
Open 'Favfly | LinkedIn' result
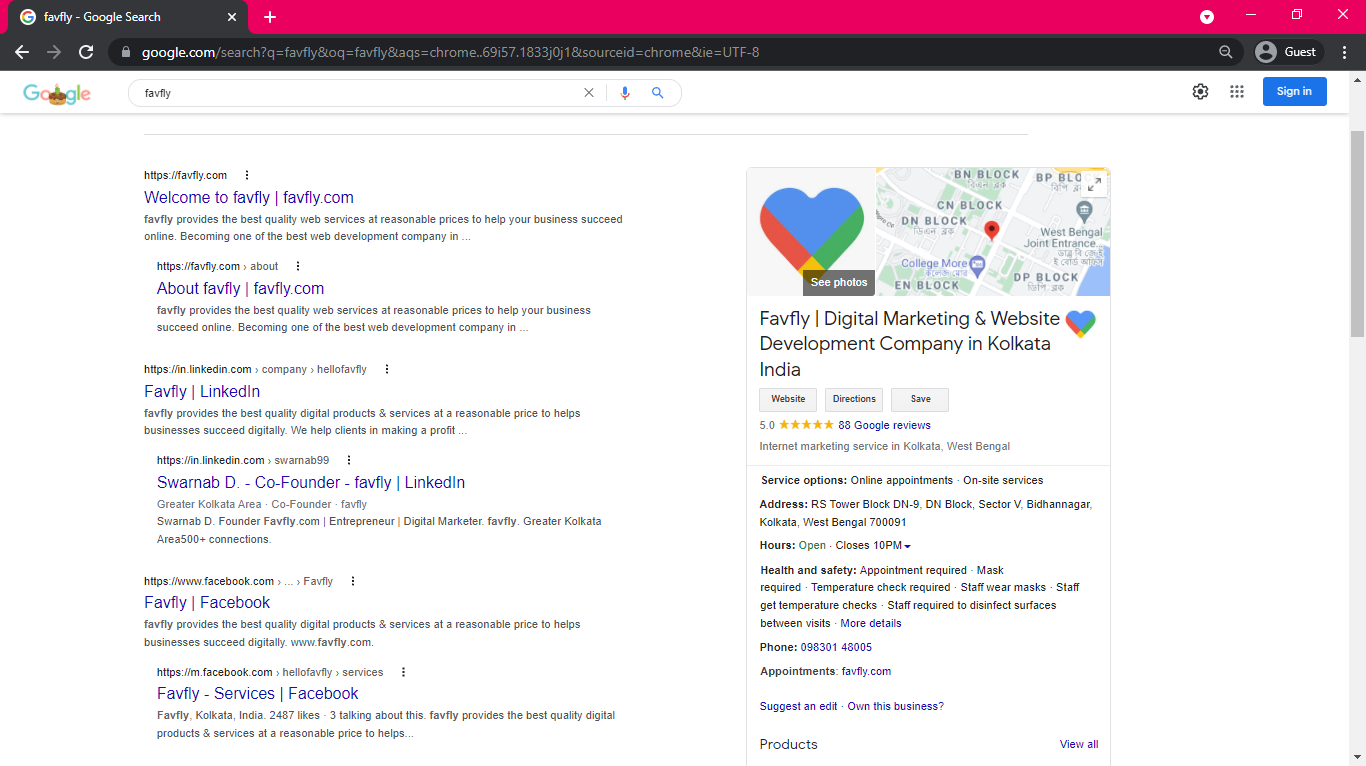click(x=202, y=392)
